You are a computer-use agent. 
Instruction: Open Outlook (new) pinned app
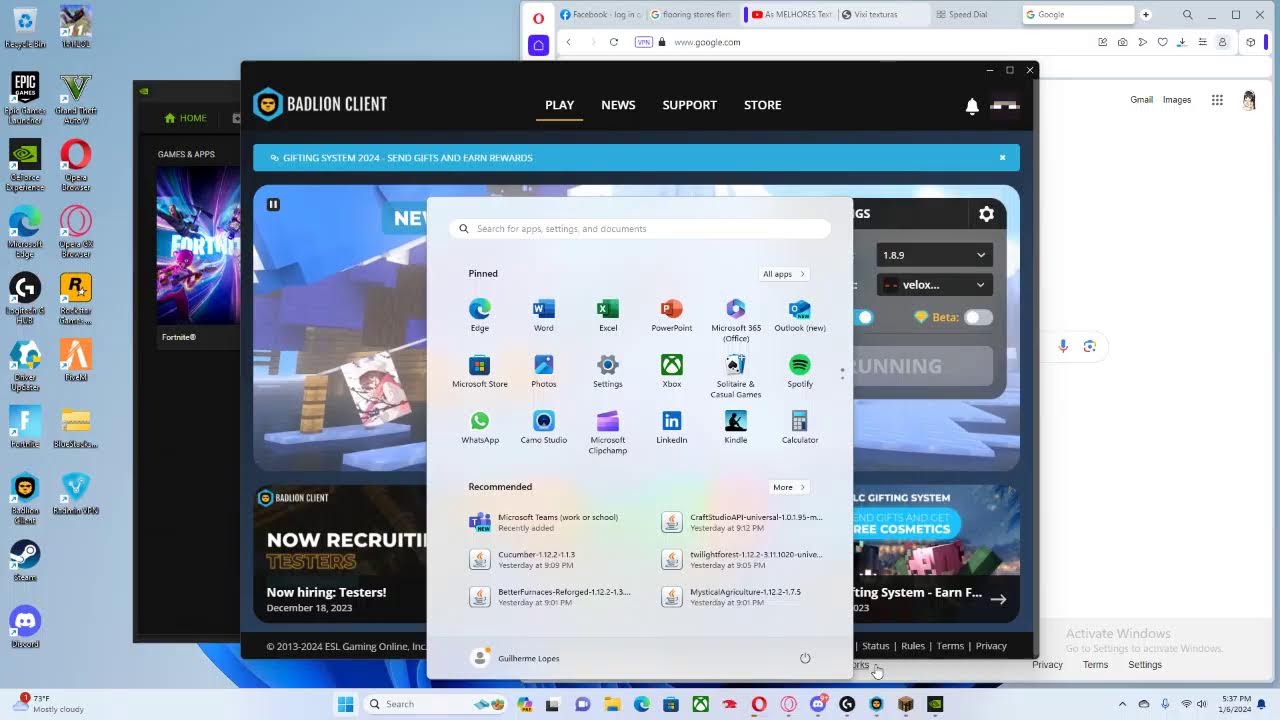tap(799, 314)
